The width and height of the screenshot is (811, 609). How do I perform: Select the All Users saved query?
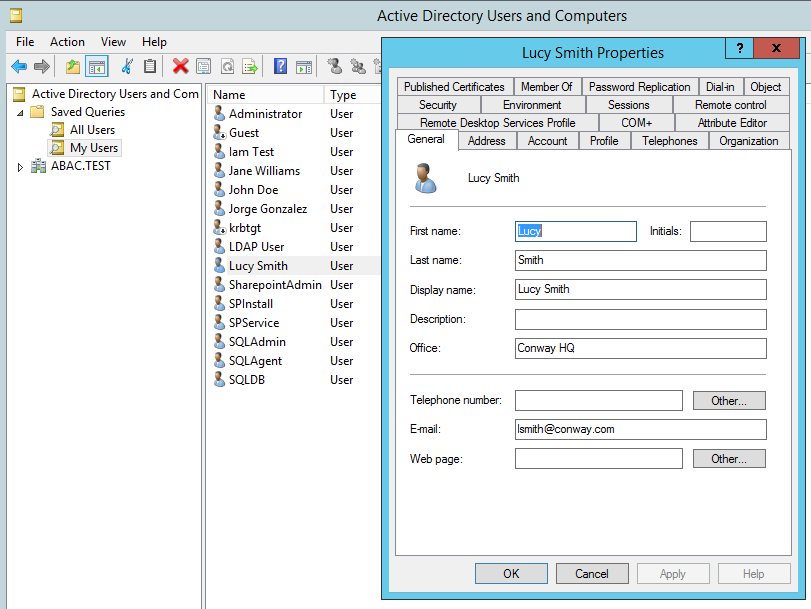tap(92, 130)
